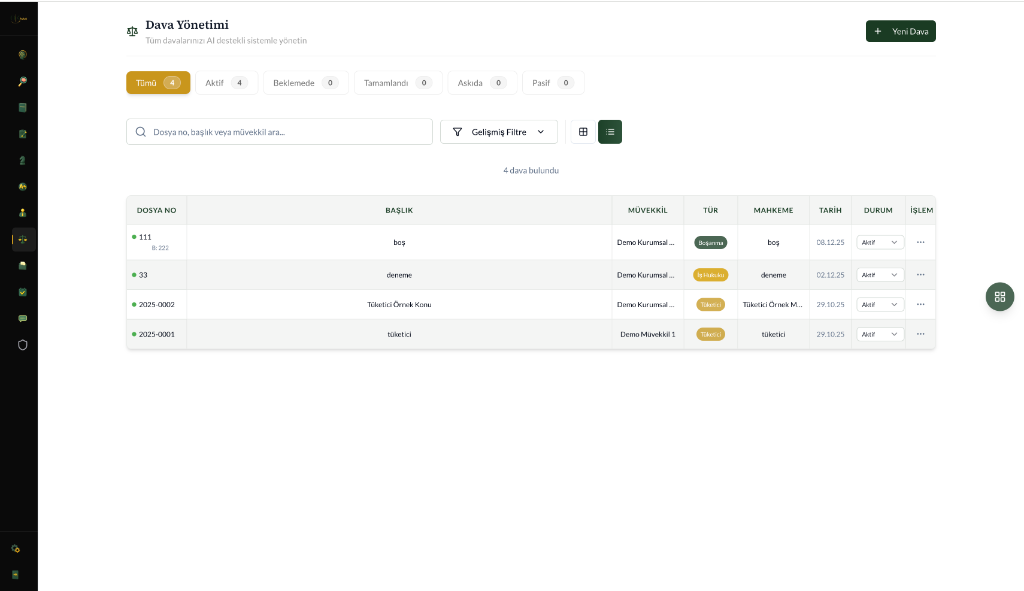Open the checkmark tasks icon in the sidebar
This screenshot has height=591, width=1024.
(x=22, y=292)
